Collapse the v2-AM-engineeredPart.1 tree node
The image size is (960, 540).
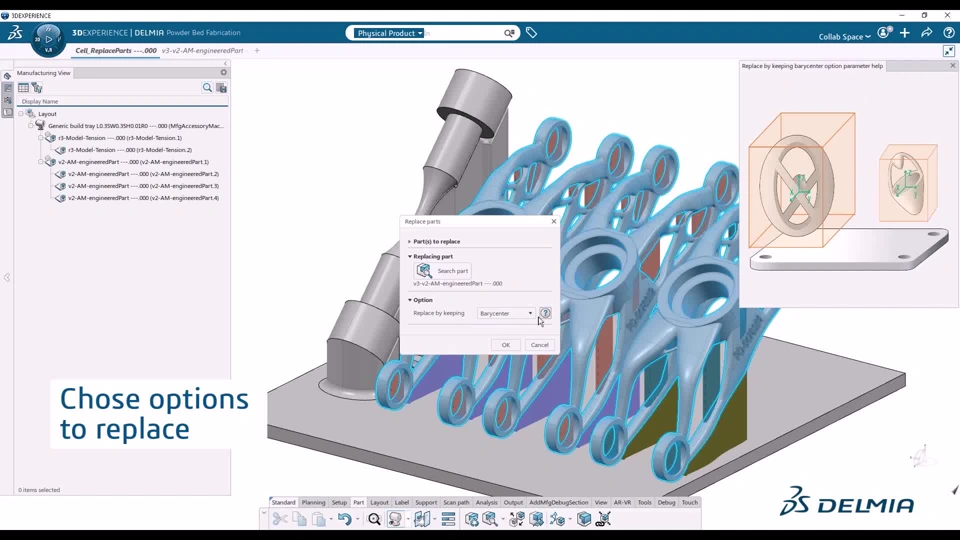click(x=40, y=162)
